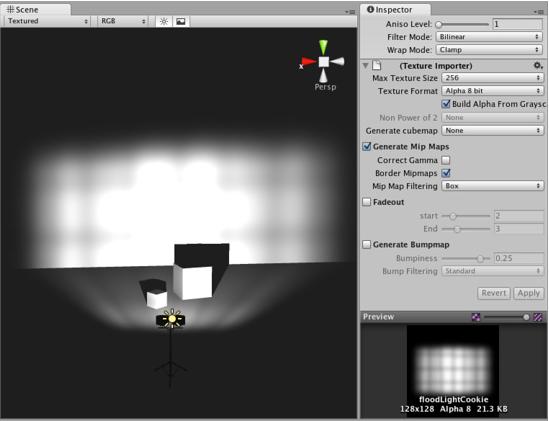Click the floodLightCookie preview thumbnail
Image resolution: width=549 pixels, height=421 pixels.
tap(453, 370)
